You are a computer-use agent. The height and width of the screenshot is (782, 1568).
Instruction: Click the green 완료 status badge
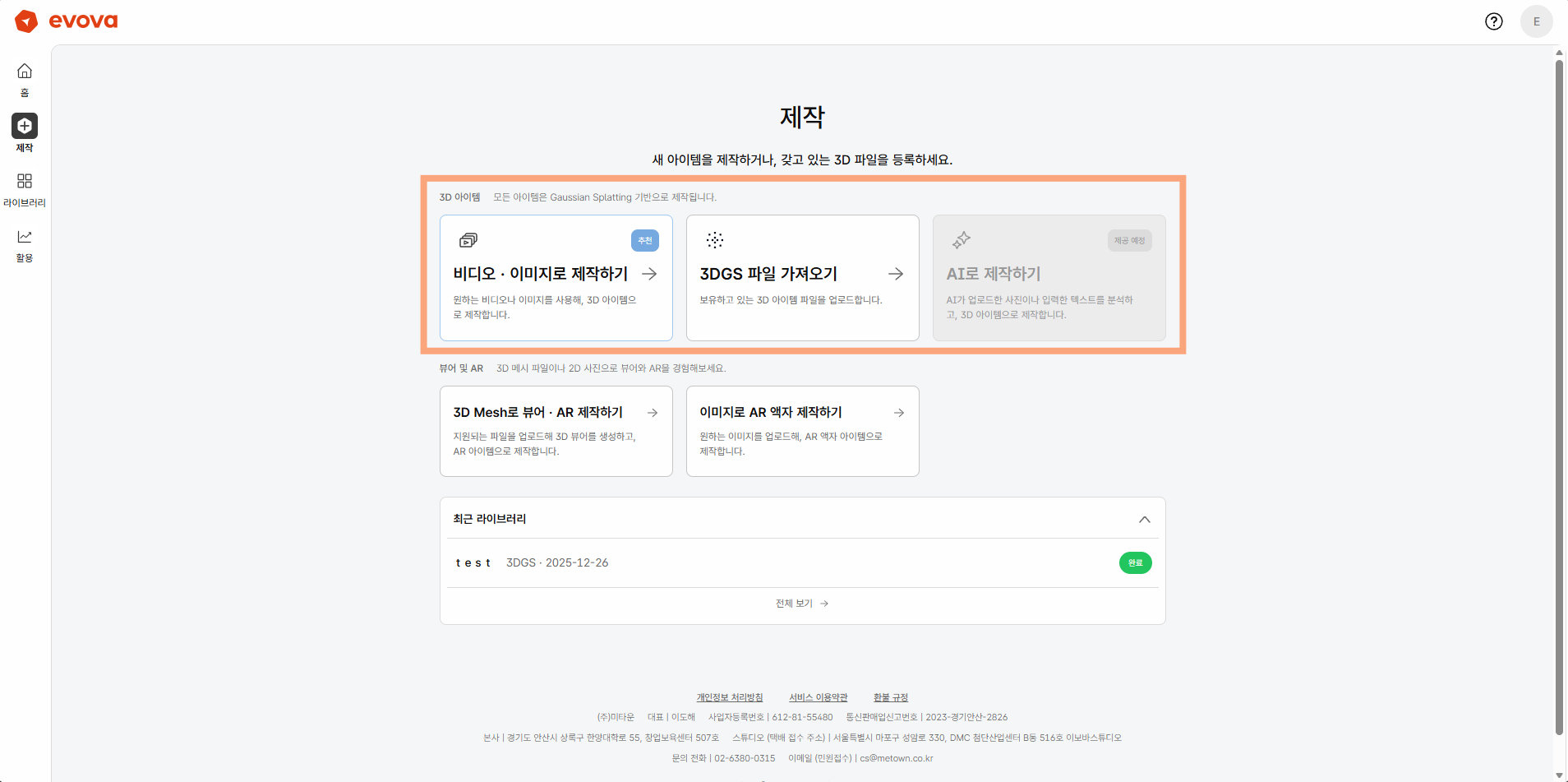(x=1135, y=563)
